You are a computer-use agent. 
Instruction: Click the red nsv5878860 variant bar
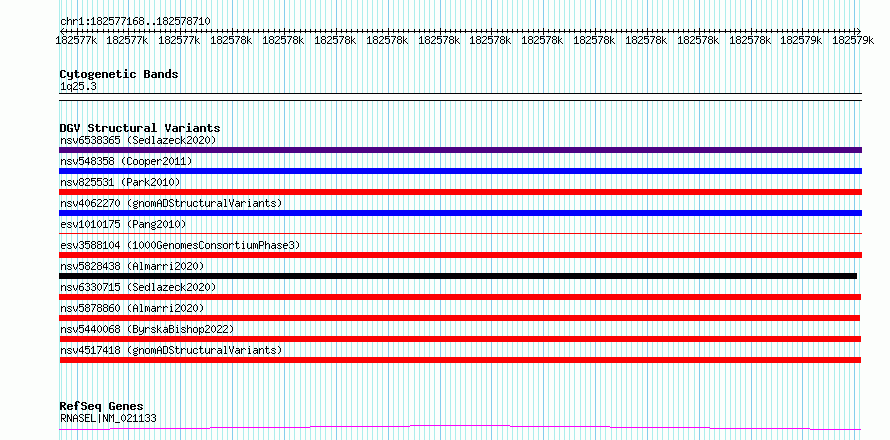[460, 318]
